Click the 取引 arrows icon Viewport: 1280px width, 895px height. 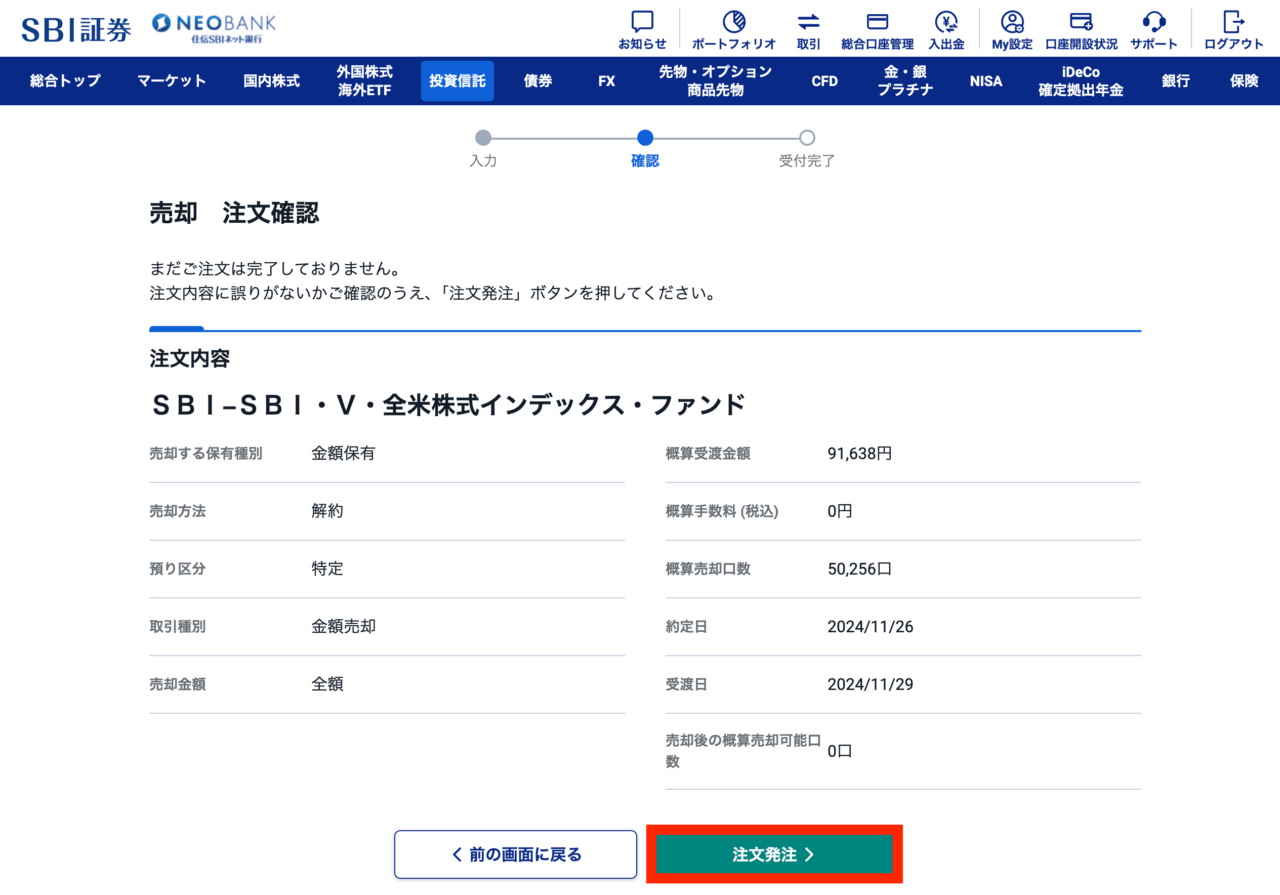(809, 30)
